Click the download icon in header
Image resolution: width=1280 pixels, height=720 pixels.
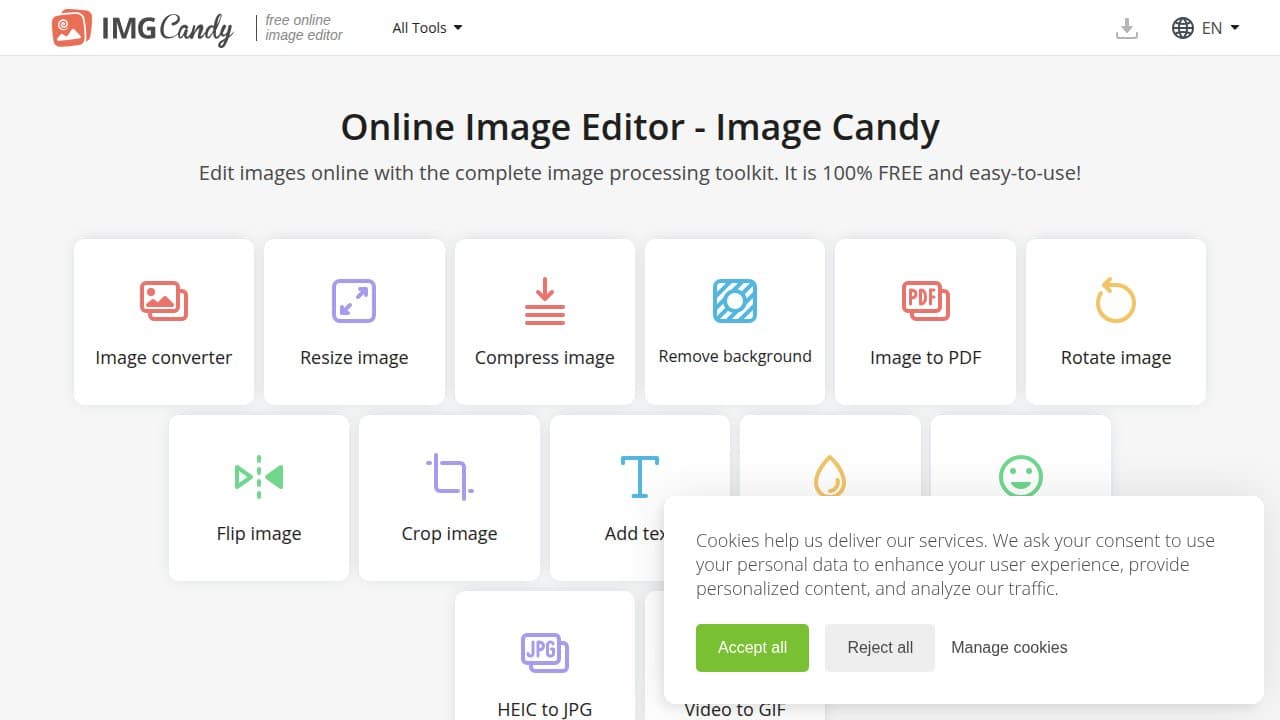click(1127, 29)
